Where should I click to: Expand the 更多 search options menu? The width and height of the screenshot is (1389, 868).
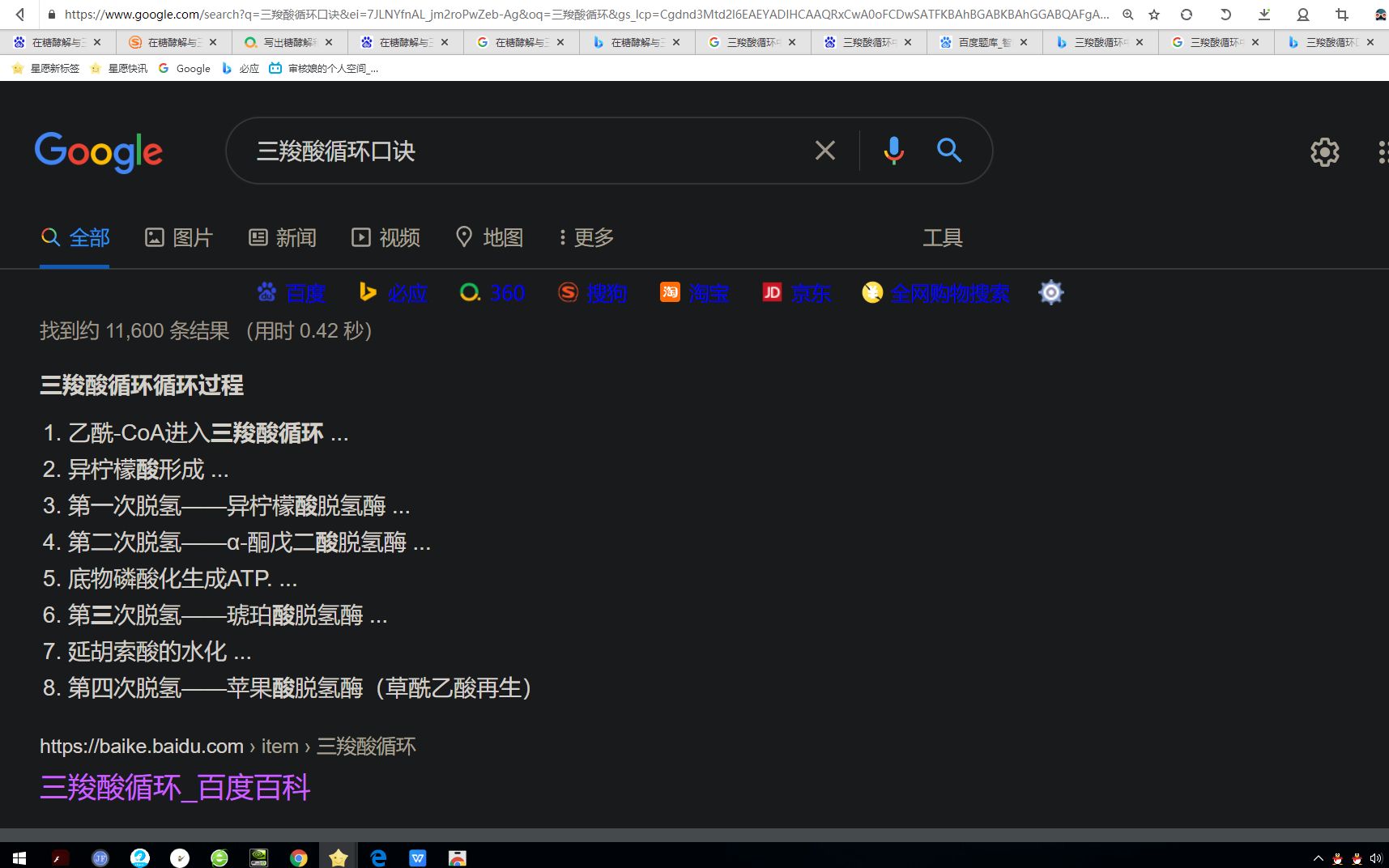pos(586,237)
